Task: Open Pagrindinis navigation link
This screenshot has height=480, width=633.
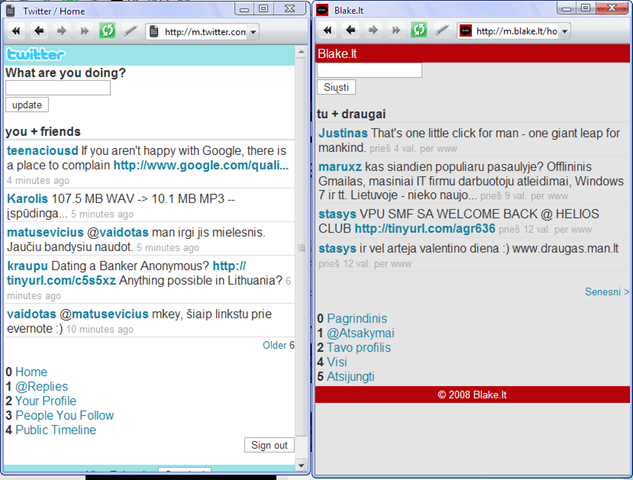Action: click(x=357, y=319)
